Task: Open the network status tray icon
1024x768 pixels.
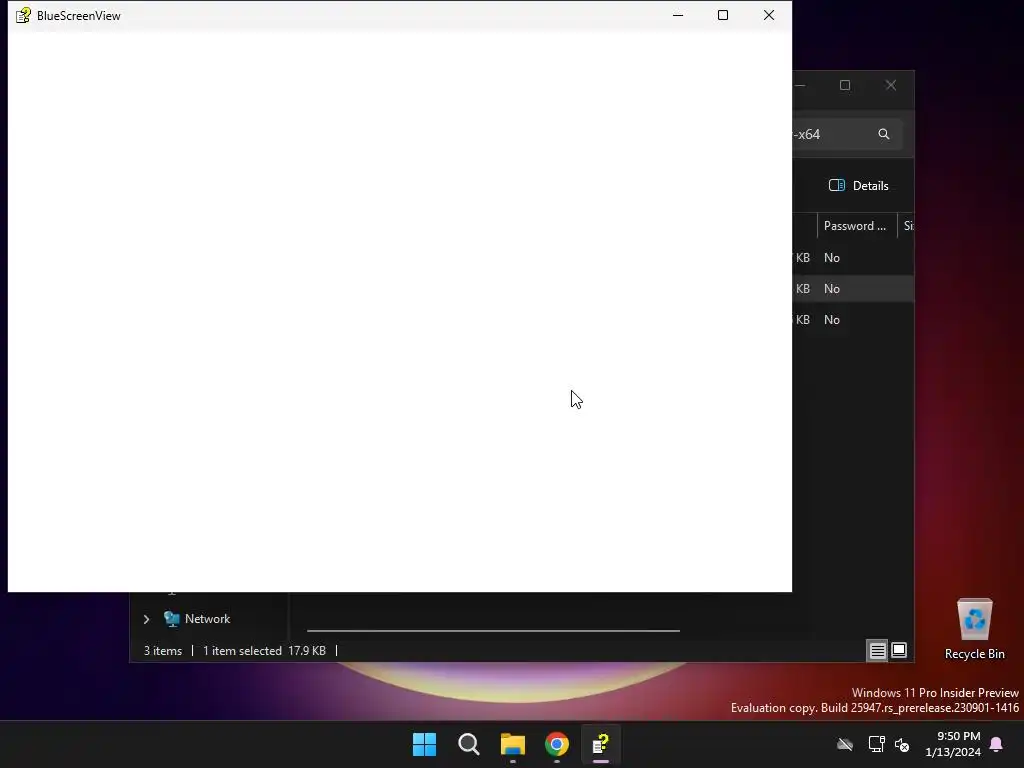Action: [x=876, y=744]
